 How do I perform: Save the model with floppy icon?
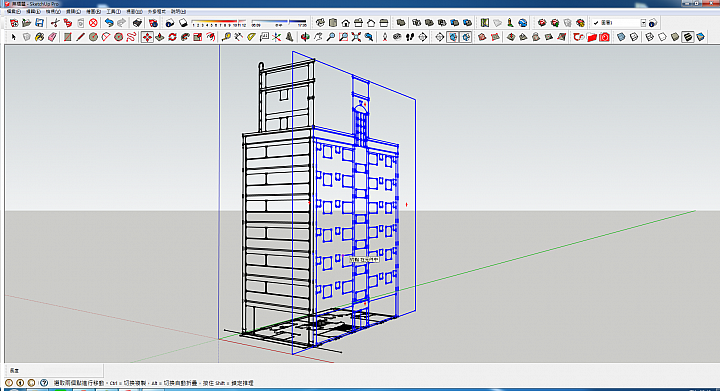(39, 23)
